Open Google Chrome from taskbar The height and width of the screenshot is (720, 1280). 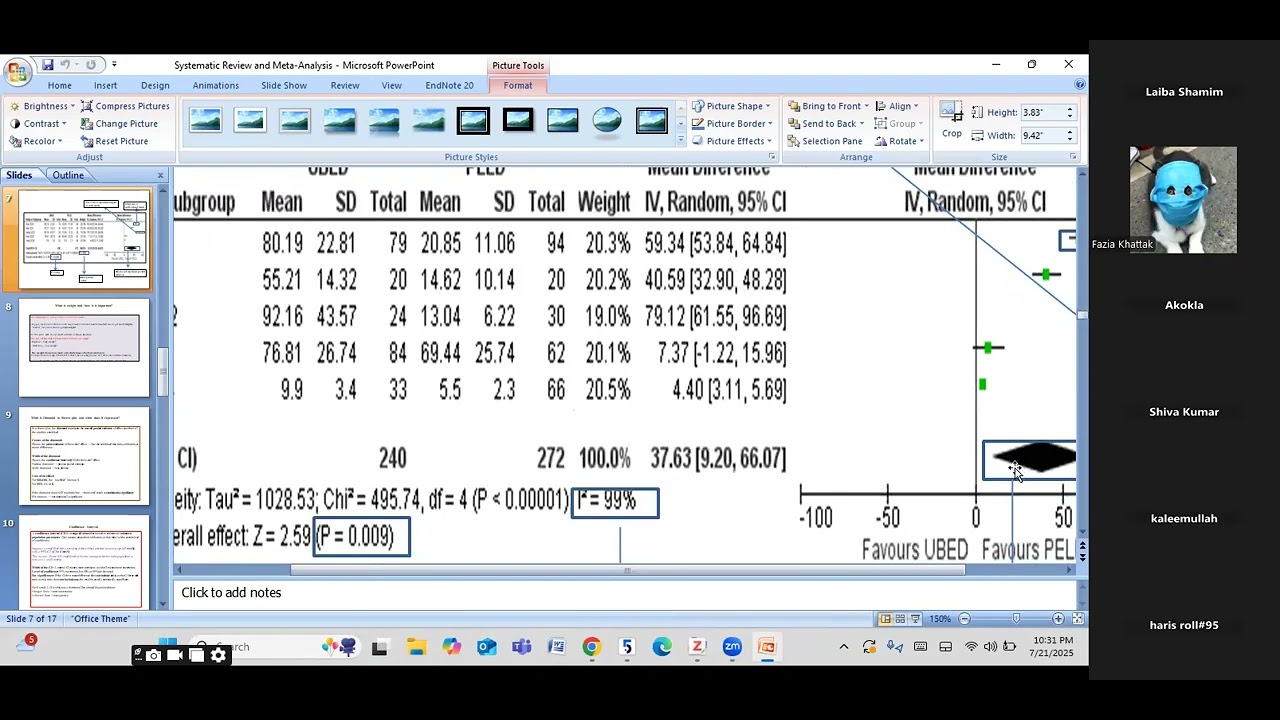tap(592, 647)
